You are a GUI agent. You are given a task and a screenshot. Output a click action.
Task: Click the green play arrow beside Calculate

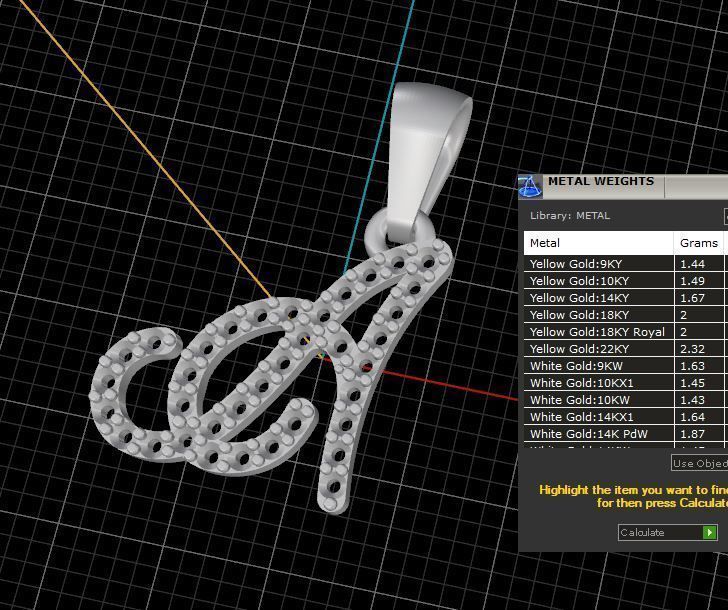point(709,532)
